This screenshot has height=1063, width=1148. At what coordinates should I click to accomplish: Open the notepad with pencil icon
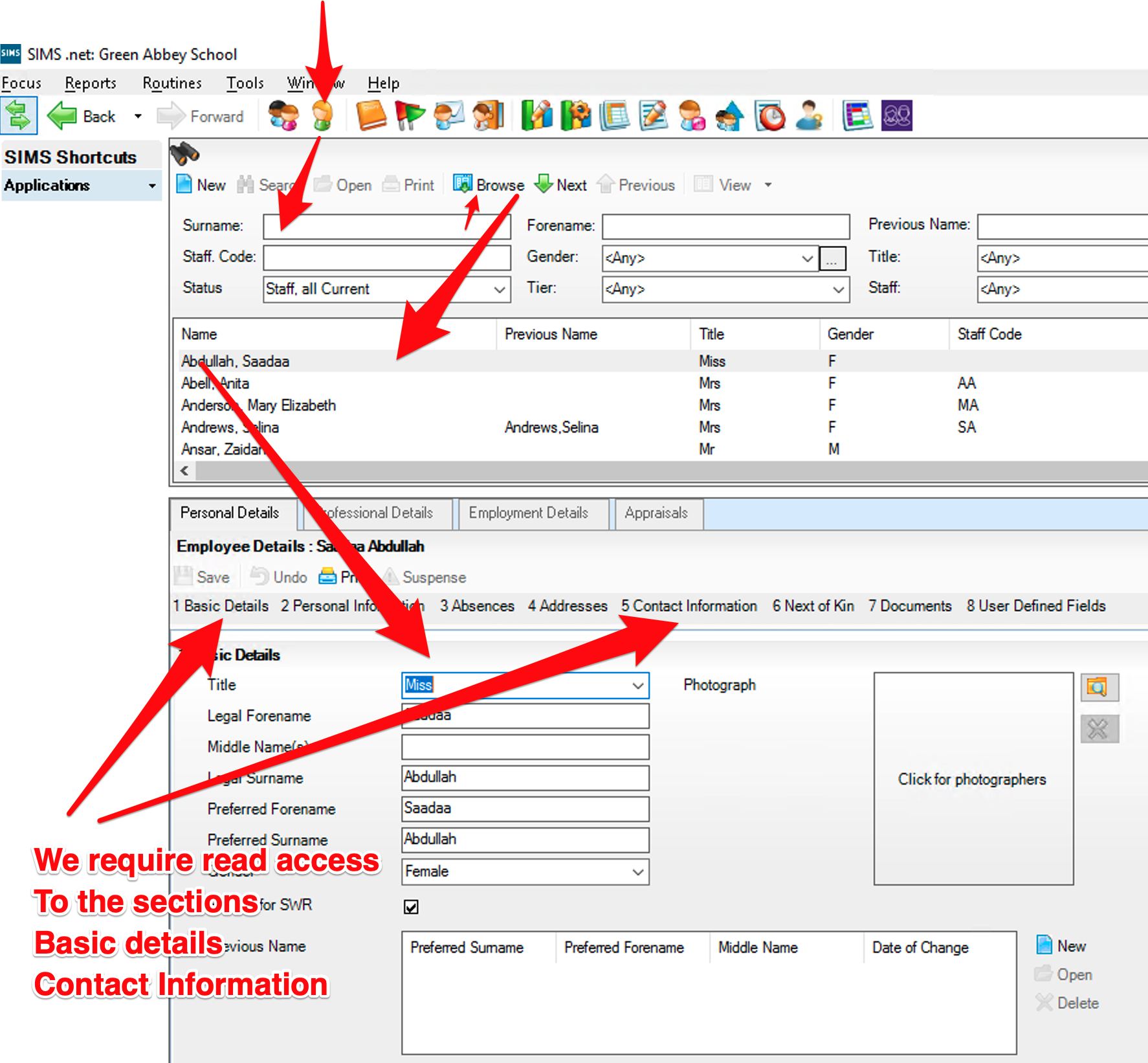point(653,116)
